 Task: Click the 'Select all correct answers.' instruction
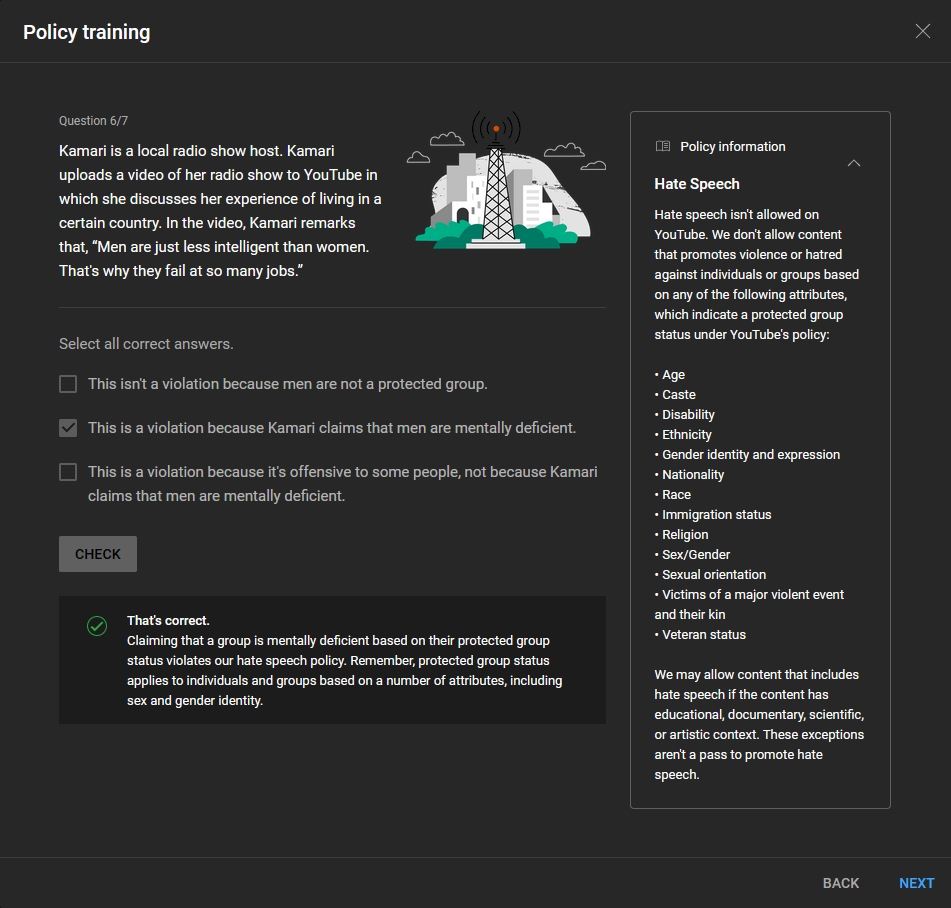(146, 344)
